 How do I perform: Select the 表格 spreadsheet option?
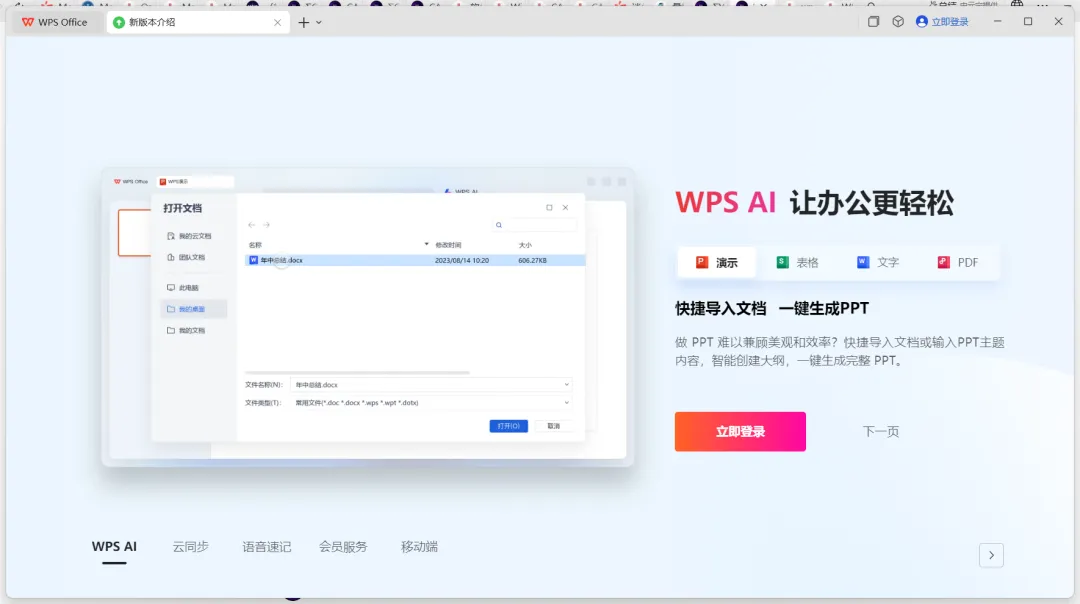pyautogui.click(x=798, y=262)
